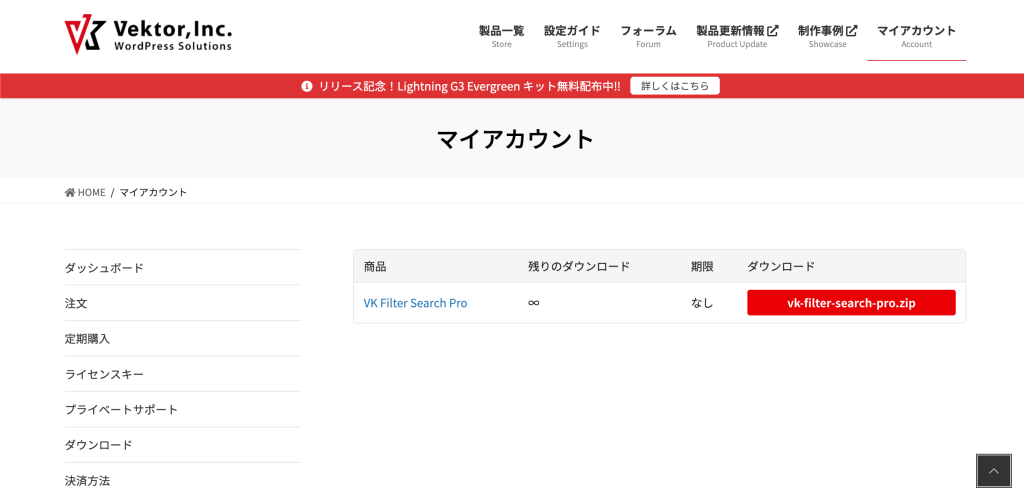Click マイアカウント in the breadcrumb
1024x496 pixels.
click(153, 193)
